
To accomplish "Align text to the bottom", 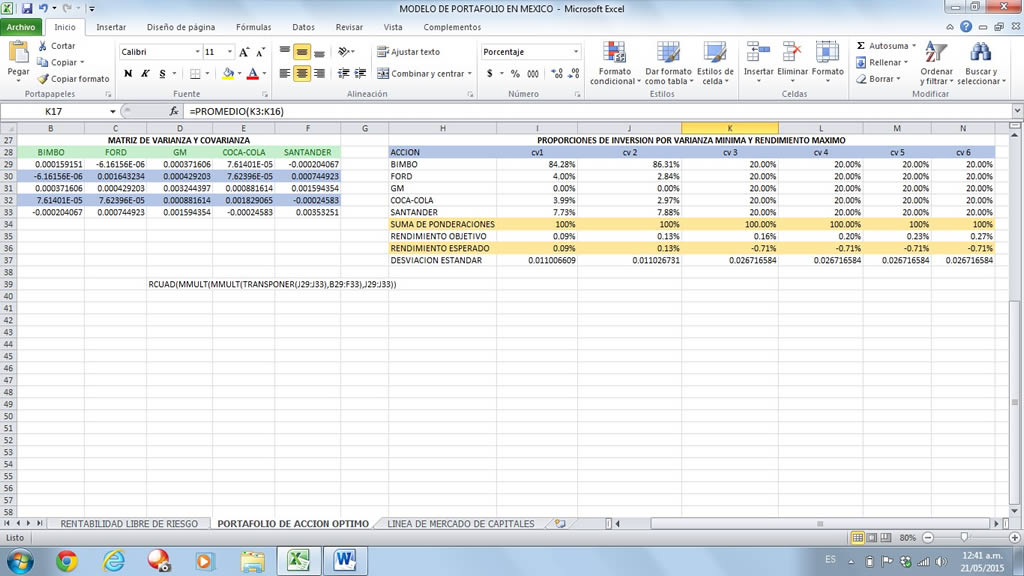I will pyautogui.click(x=319, y=52).
